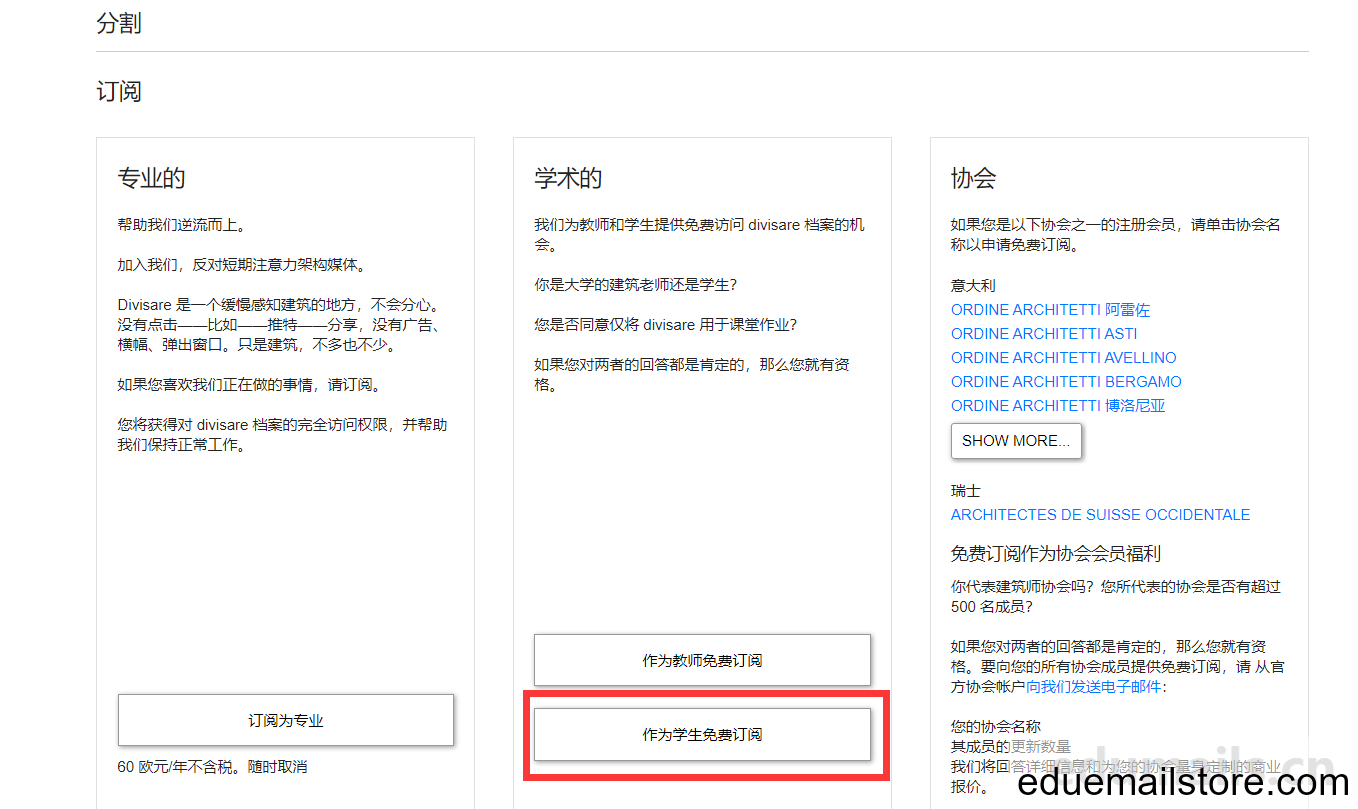Click the text 帮助我们逆流而上。
The height and width of the screenshot is (809, 1358).
tap(182, 225)
